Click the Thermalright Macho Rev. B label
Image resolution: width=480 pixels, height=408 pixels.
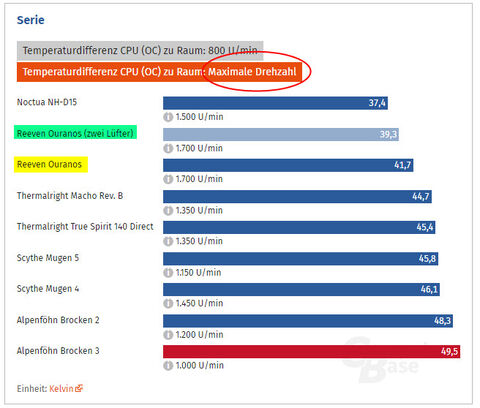(x=70, y=196)
